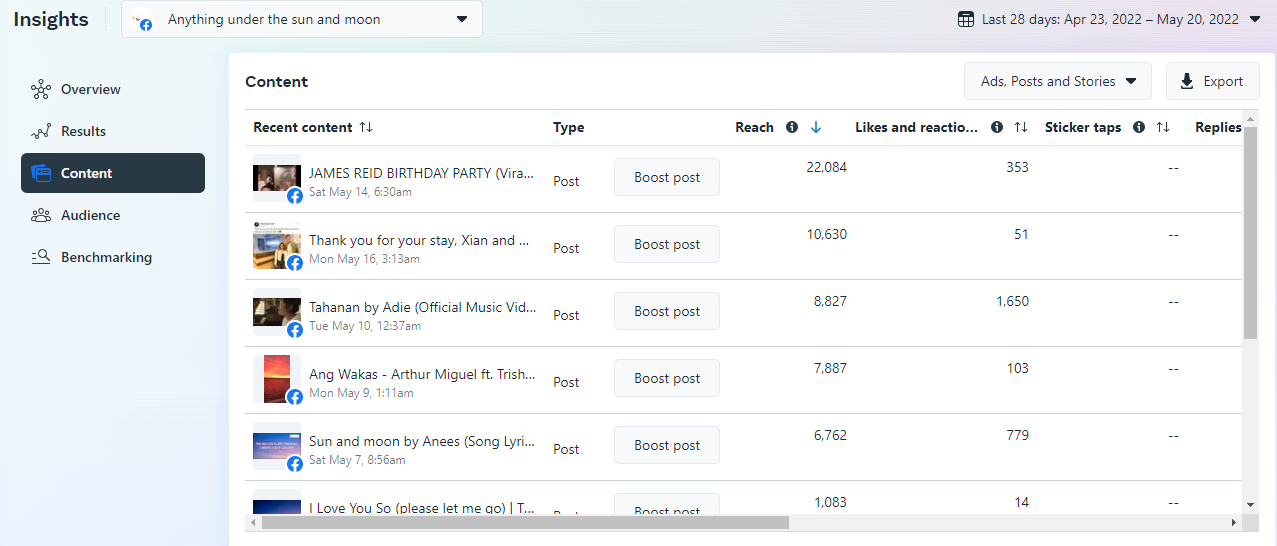Click the Likes and reactions info icon
The image size is (1277, 546).
997,127
